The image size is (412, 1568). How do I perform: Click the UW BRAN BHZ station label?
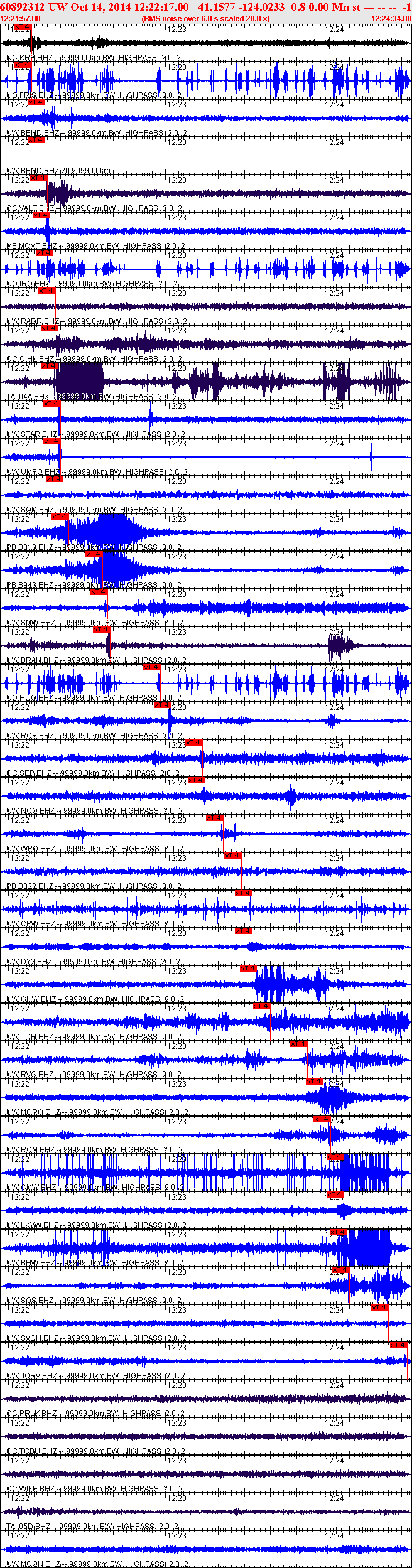[33, 660]
